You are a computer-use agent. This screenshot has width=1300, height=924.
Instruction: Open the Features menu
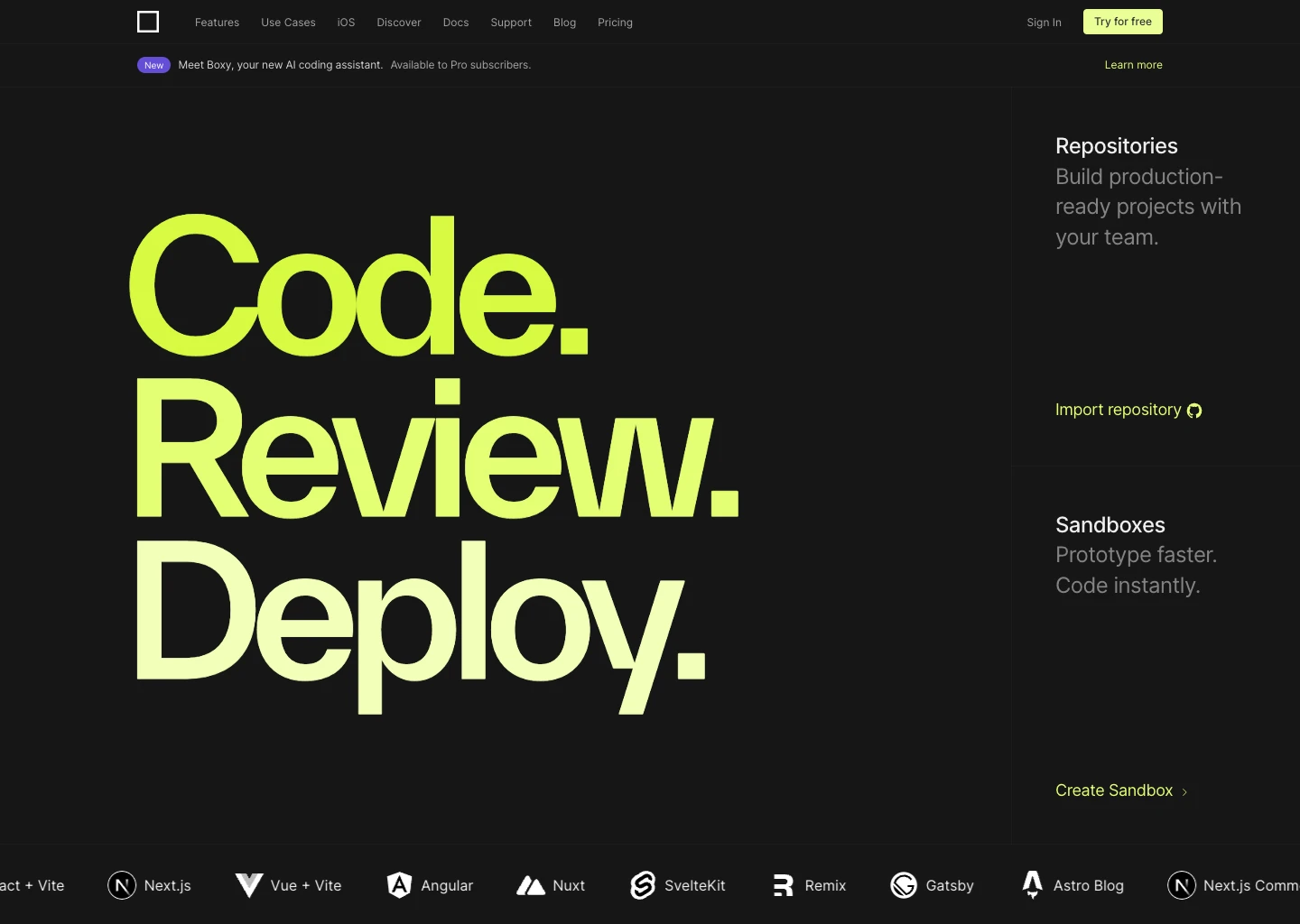click(217, 22)
